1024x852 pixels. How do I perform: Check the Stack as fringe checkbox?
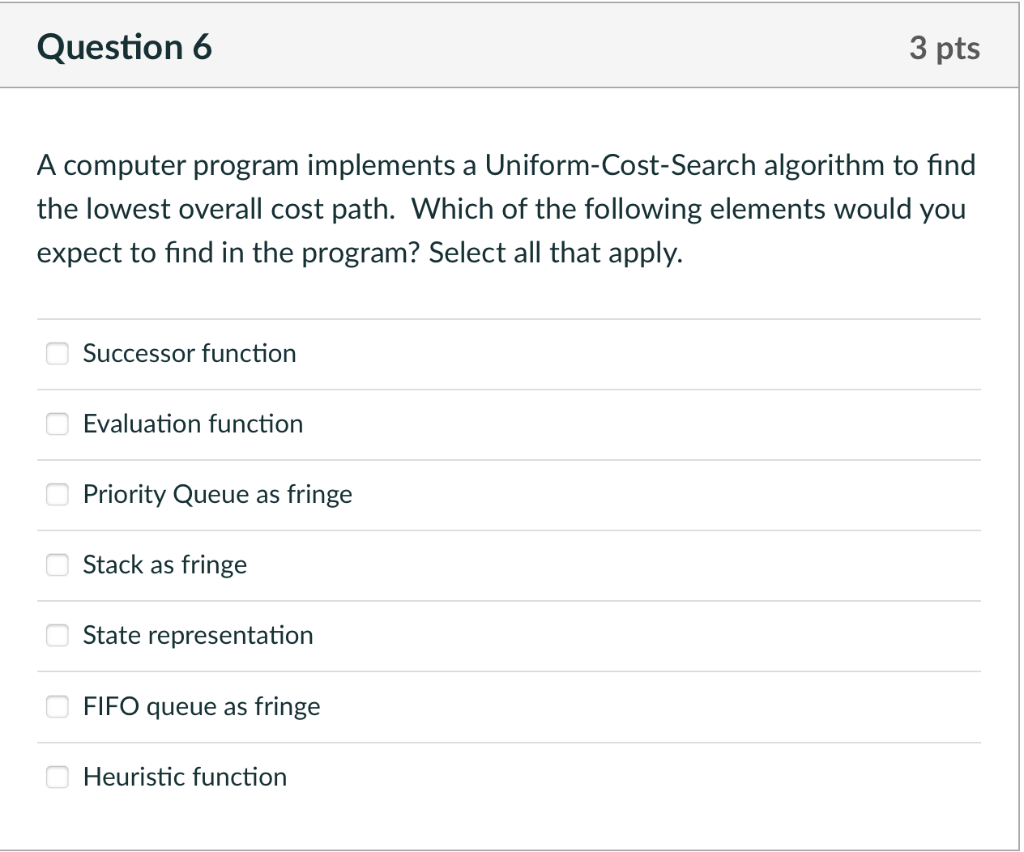57,565
